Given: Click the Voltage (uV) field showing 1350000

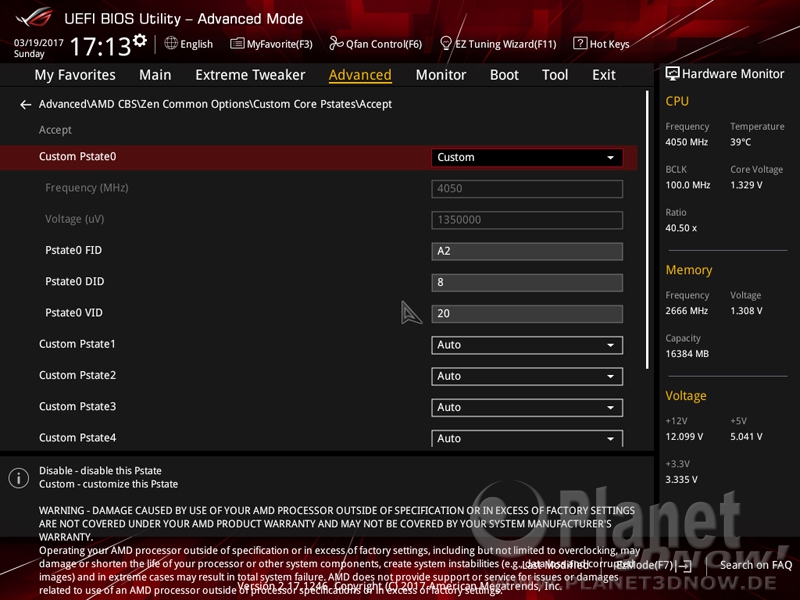Looking at the screenshot, I should click(x=527, y=220).
